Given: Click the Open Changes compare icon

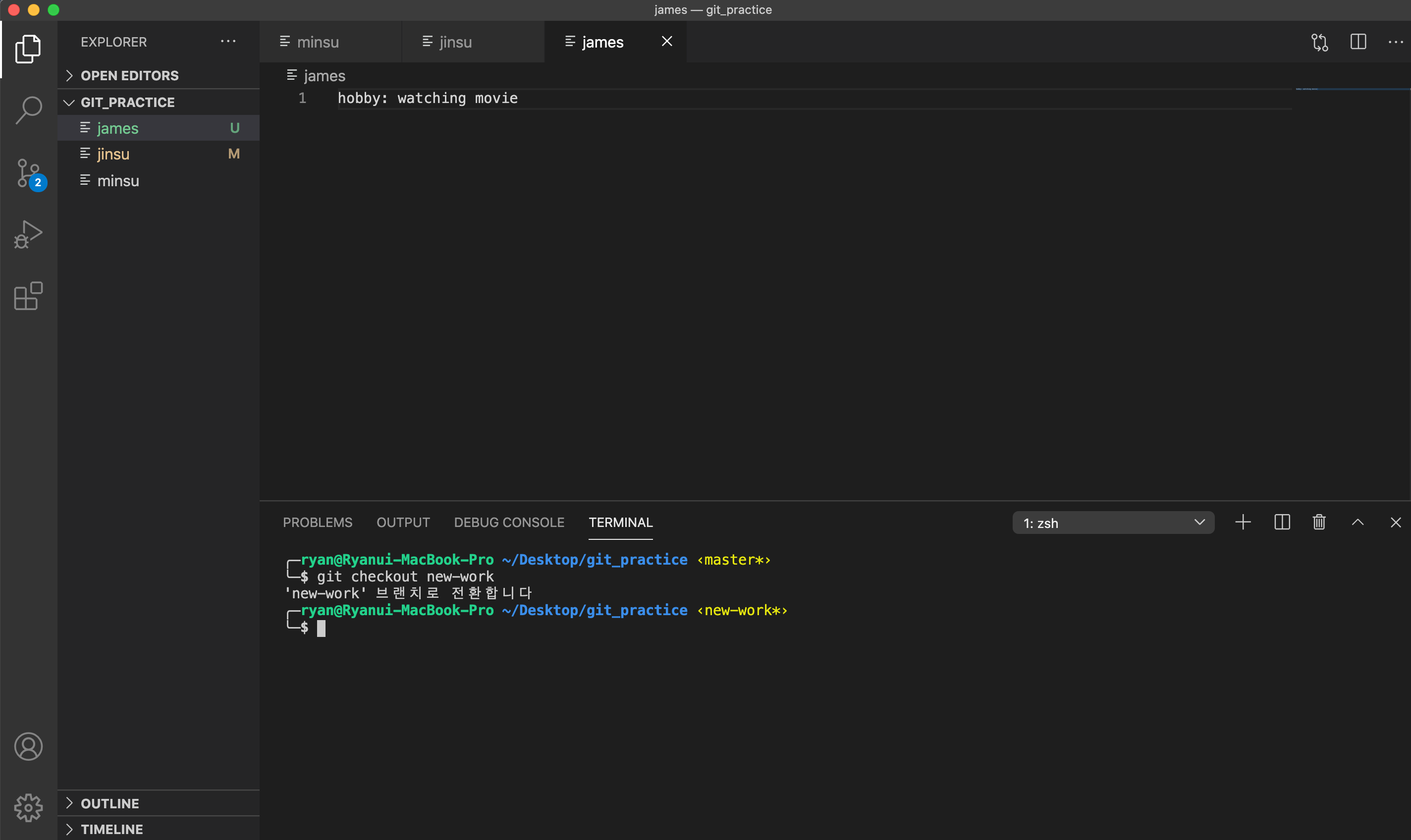Looking at the screenshot, I should pos(1319,42).
